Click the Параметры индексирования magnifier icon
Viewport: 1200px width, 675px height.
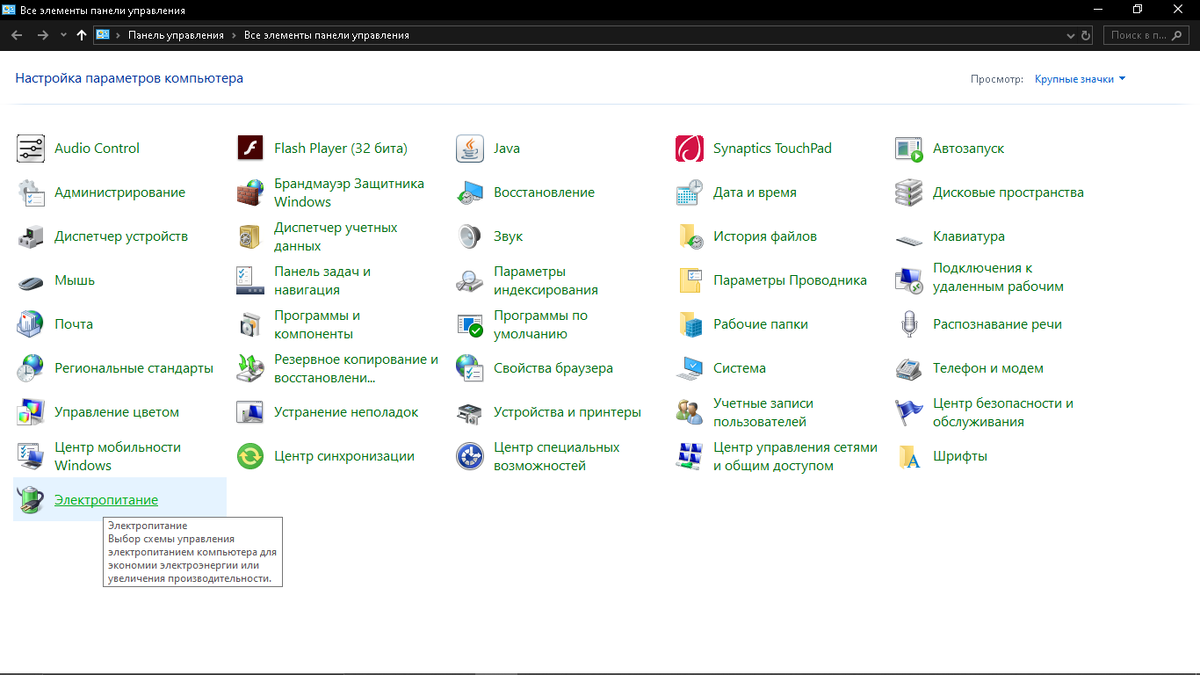pyautogui.click(x=470, y=280)
